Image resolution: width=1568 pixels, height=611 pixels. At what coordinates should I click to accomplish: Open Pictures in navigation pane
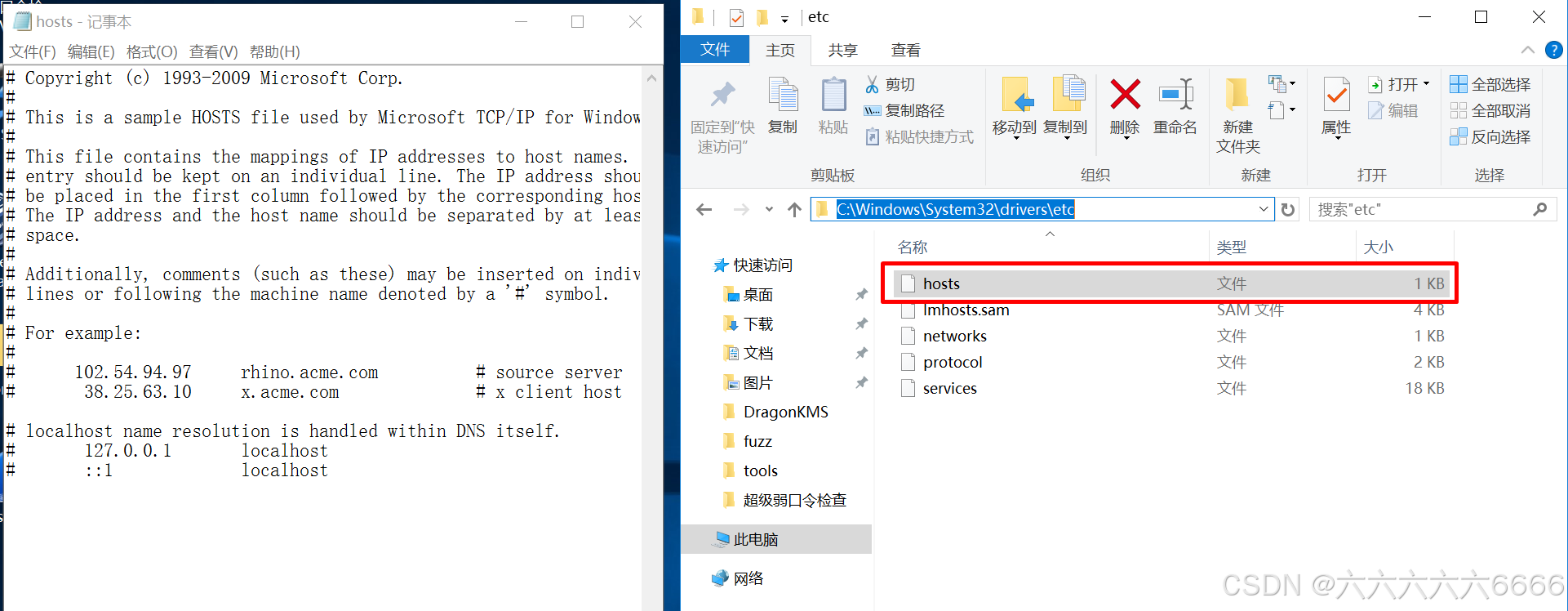coord(748,383)
